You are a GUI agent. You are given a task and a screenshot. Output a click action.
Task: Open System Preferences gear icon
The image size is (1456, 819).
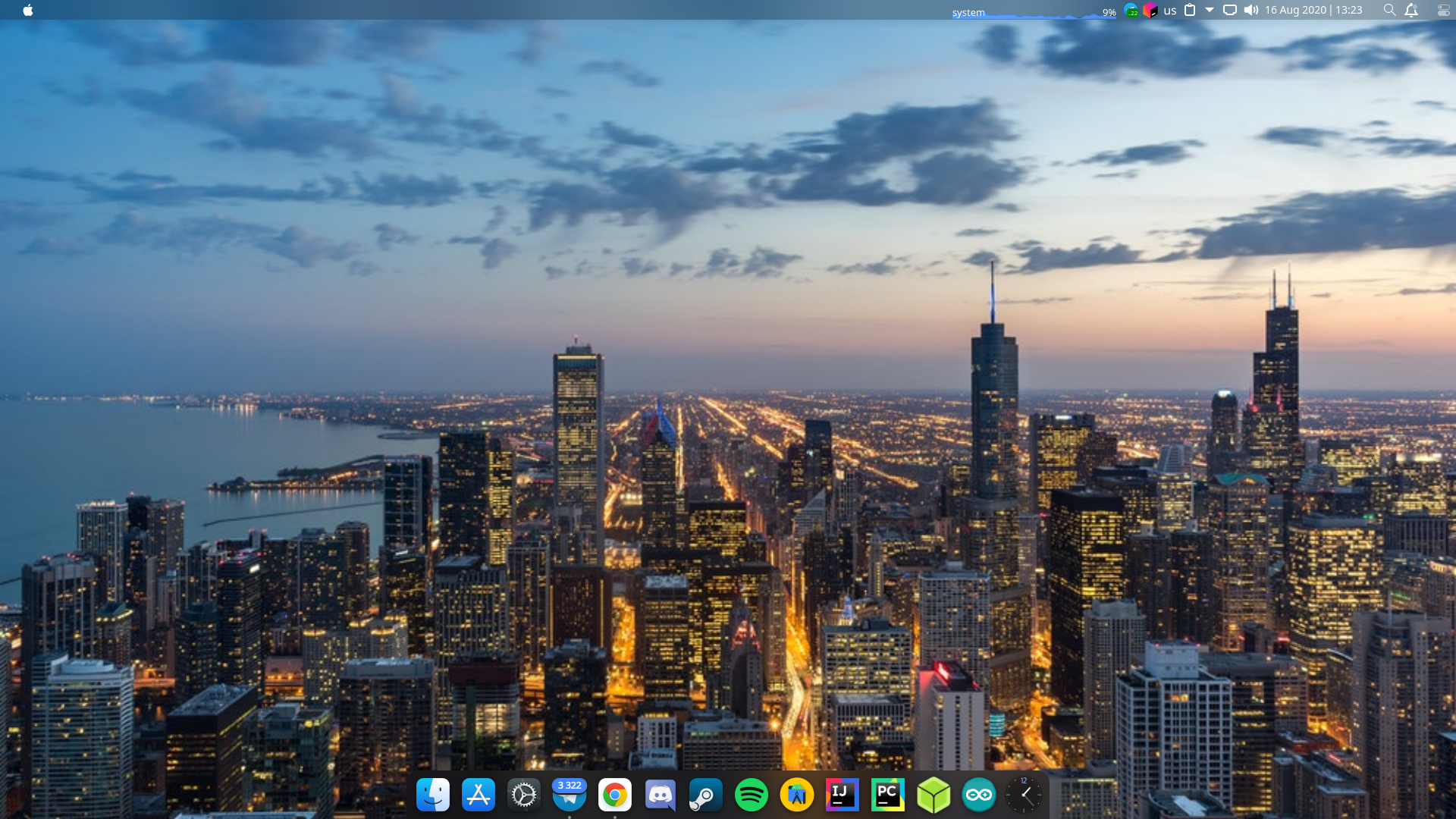[524, 795]
